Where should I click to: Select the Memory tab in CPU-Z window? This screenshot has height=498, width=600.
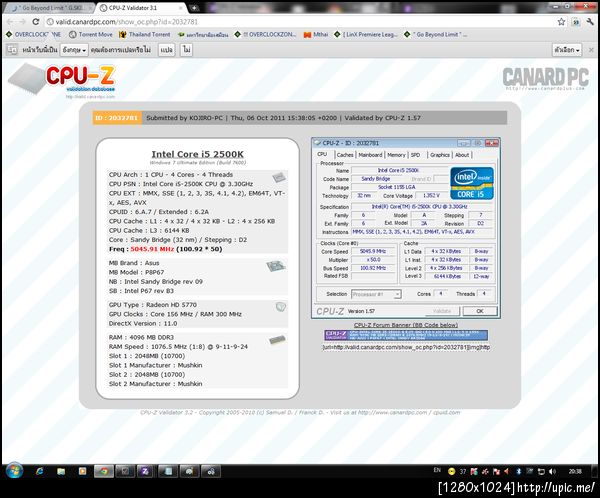[396, 155]
